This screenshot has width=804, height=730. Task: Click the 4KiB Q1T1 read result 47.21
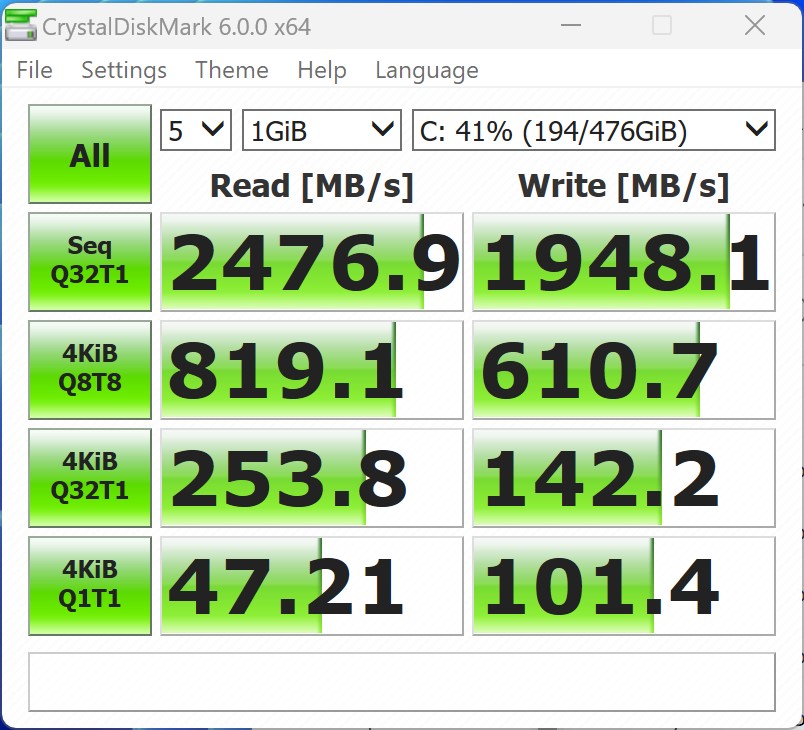click(312, 586)
